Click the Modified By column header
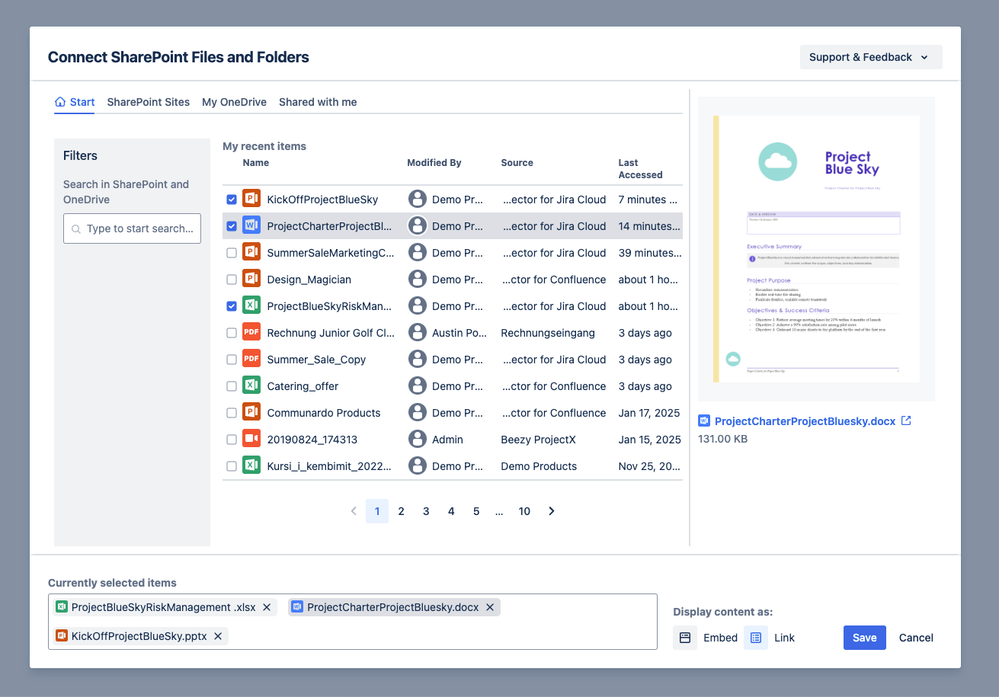The width and height of the screenshot is (999, 697). click(x=434, y=162)
